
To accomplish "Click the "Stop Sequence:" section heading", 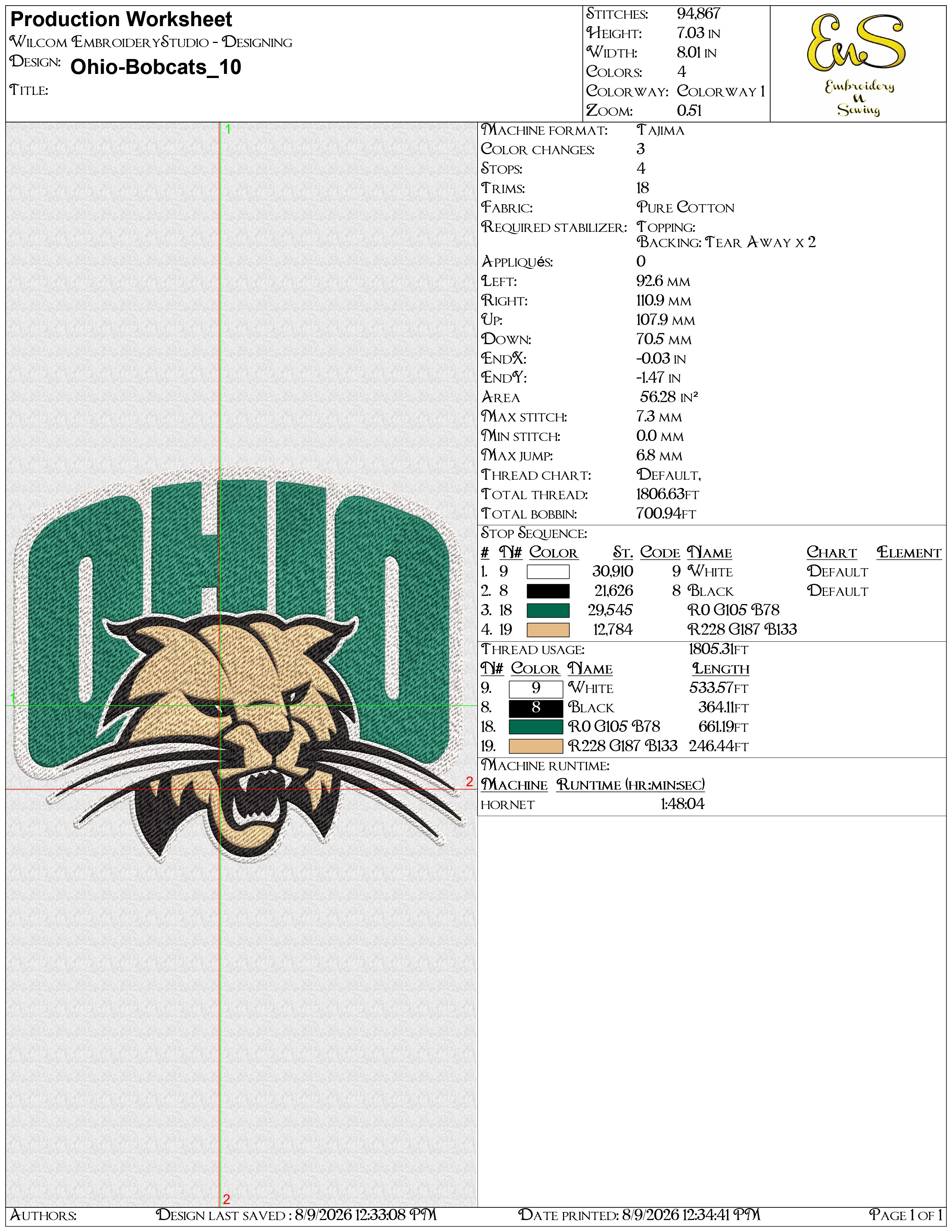I will pos(534,533).
